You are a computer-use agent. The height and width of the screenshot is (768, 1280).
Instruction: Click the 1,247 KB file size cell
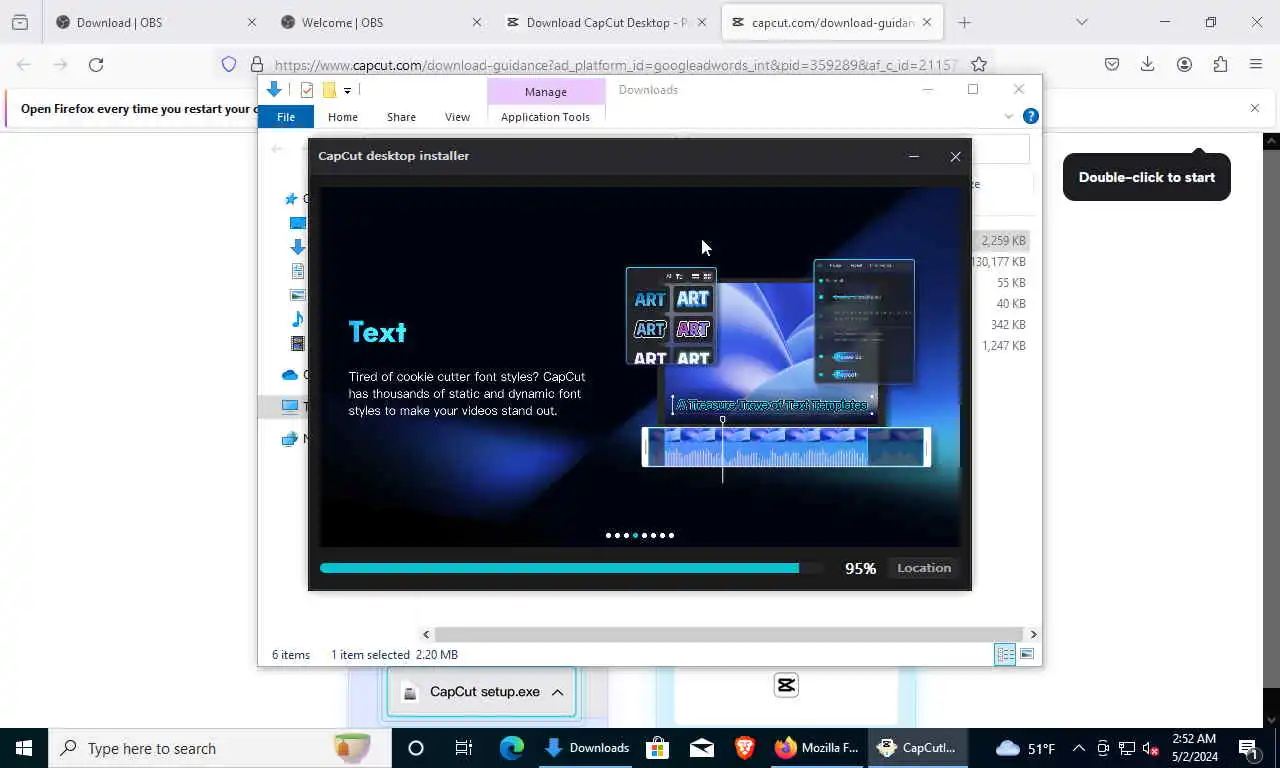[x=1003, y=346]
